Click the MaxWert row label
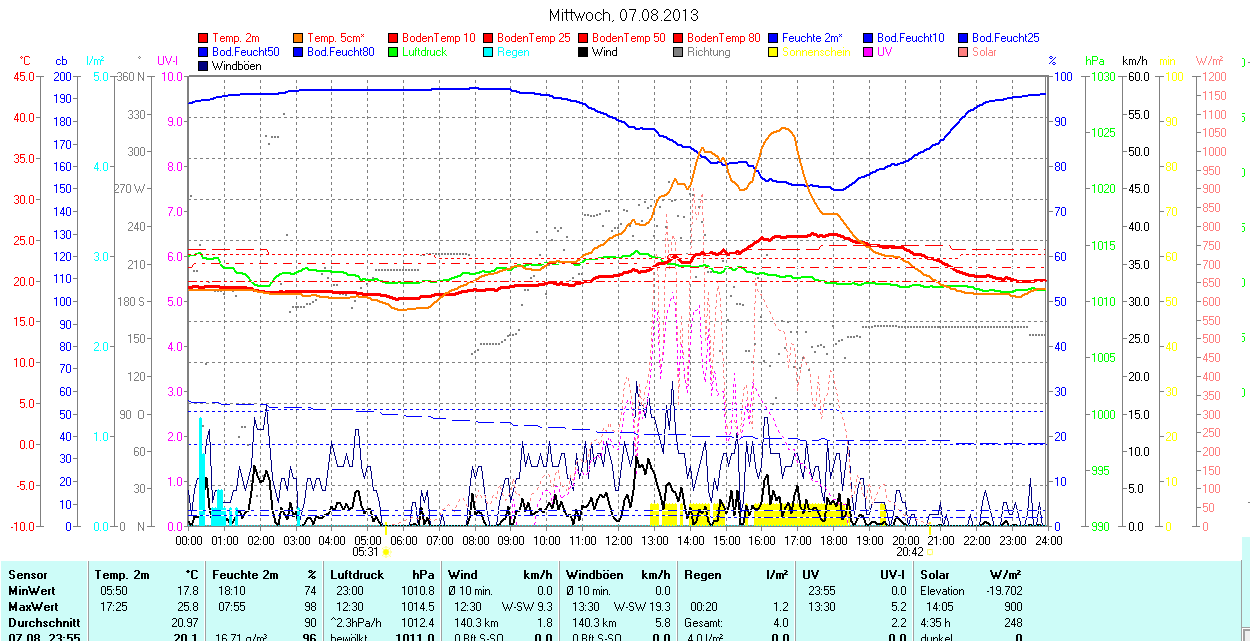The width and height of the screenshot is (1250, 641). (34, 607)
